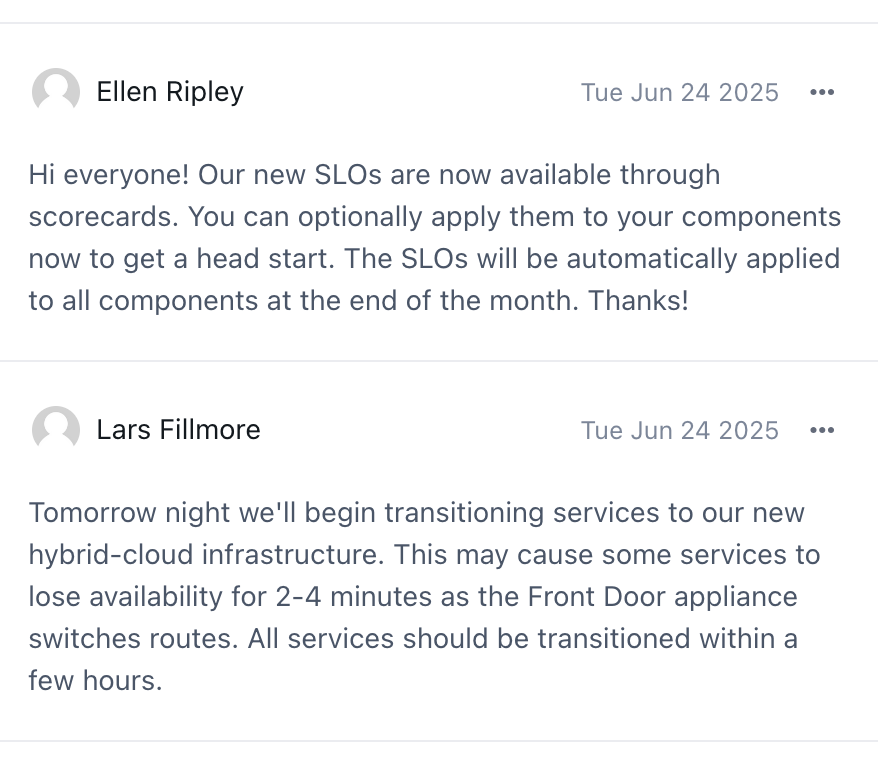Click the date on Lars Fillmore's post
878x762 pixels.
click(x=680, y=431)
